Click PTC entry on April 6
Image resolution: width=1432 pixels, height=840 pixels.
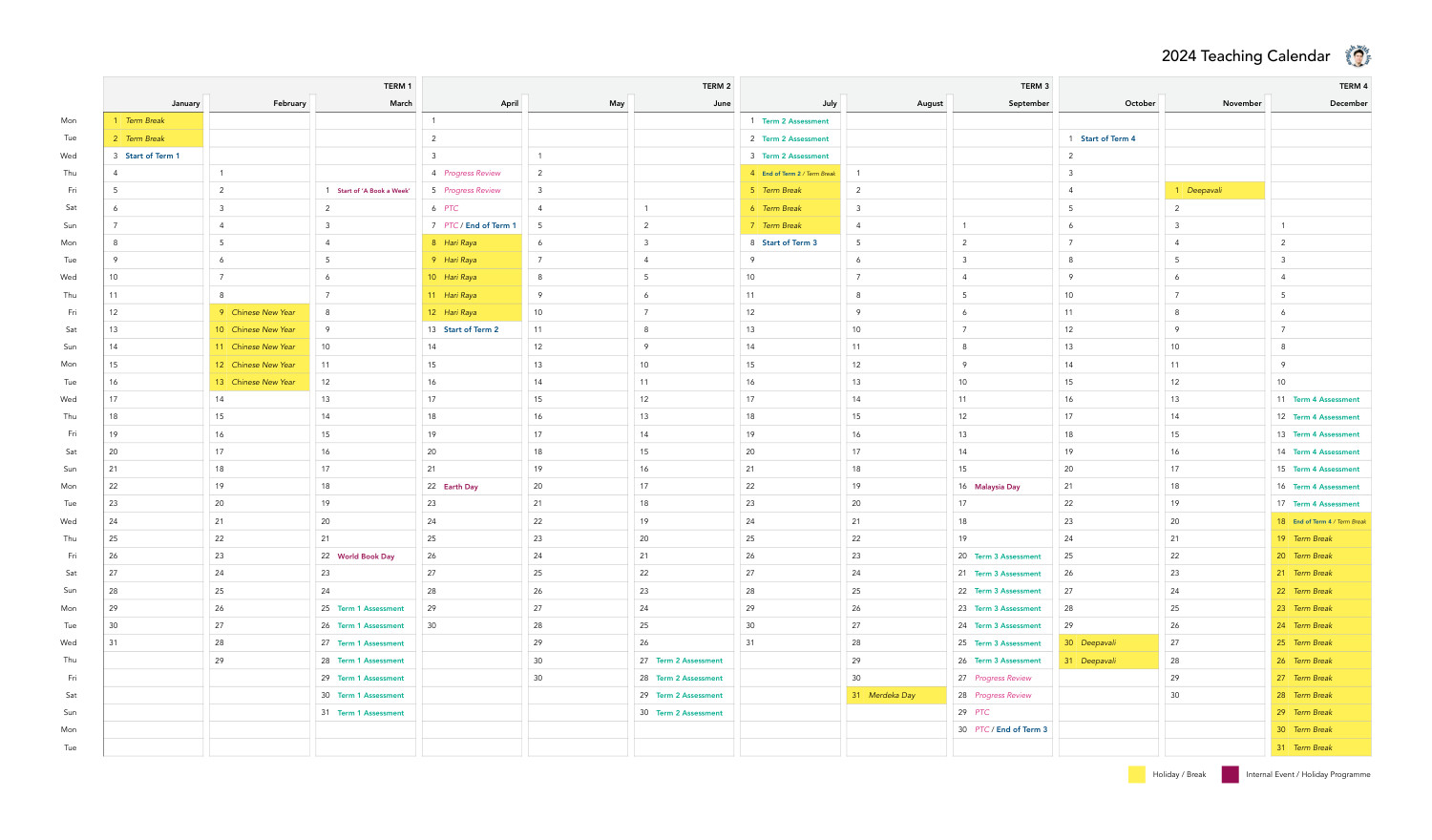pos(451,208)
